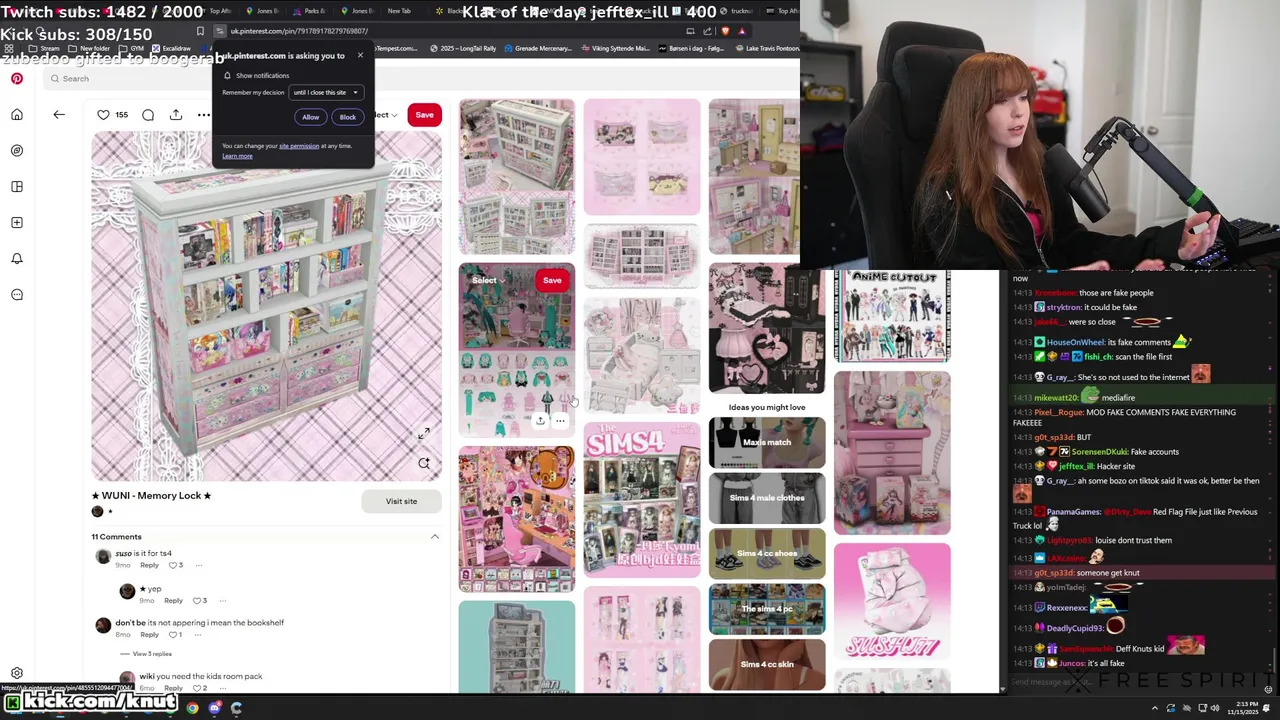Expand 'View 3 replies' under don't be
This screenshot has width=1280, height=720.
(152, 654)
